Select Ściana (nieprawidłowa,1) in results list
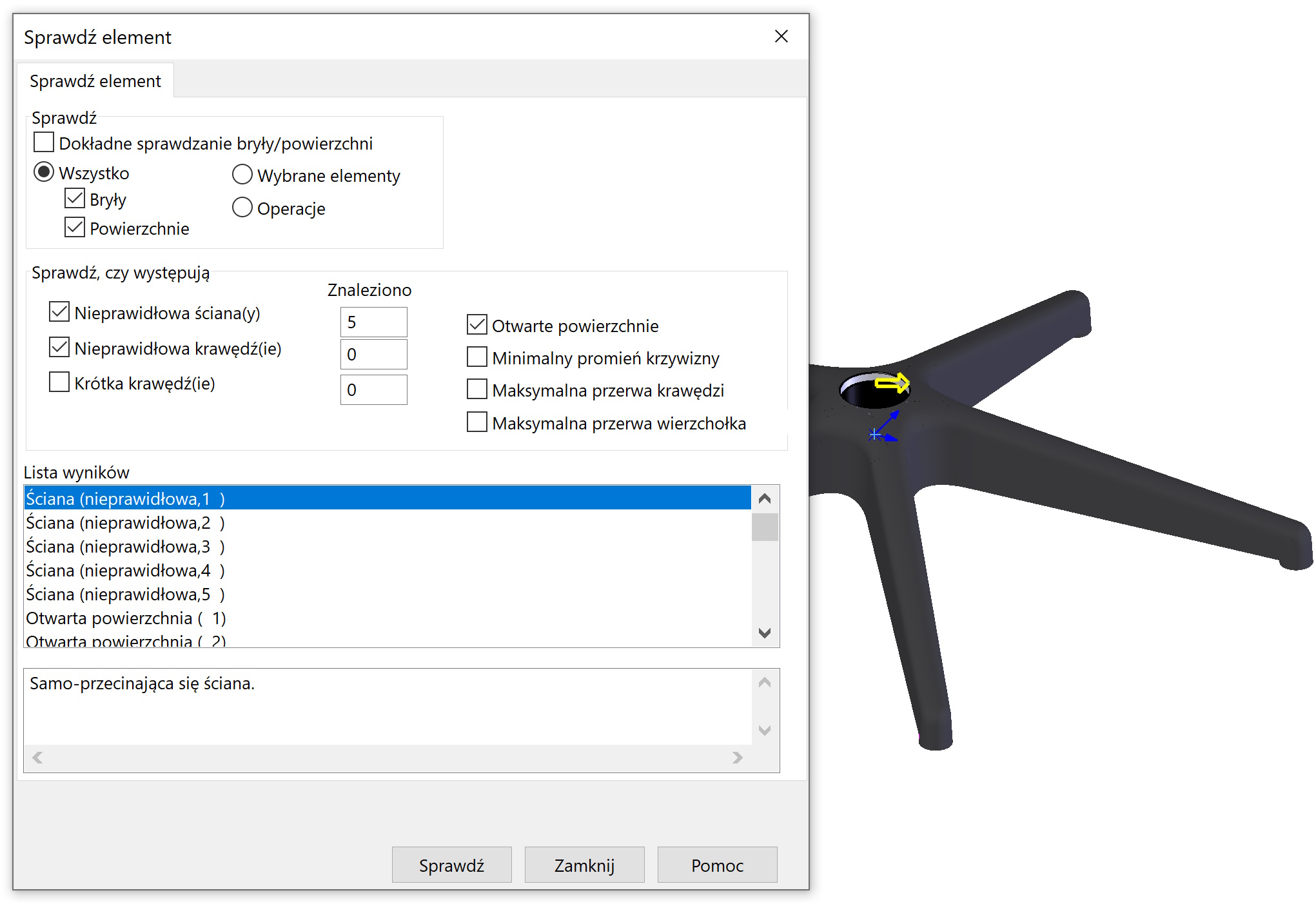 click(388, 498)
